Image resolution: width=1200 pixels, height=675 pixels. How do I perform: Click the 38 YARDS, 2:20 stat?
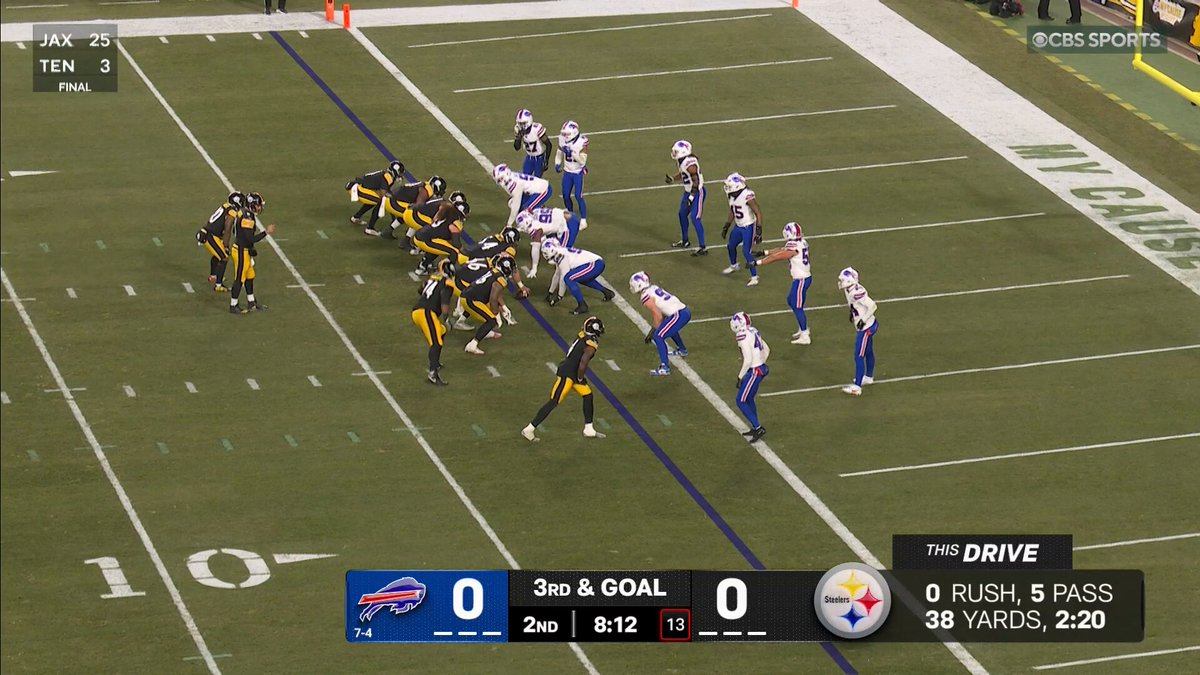point(1015,620)
